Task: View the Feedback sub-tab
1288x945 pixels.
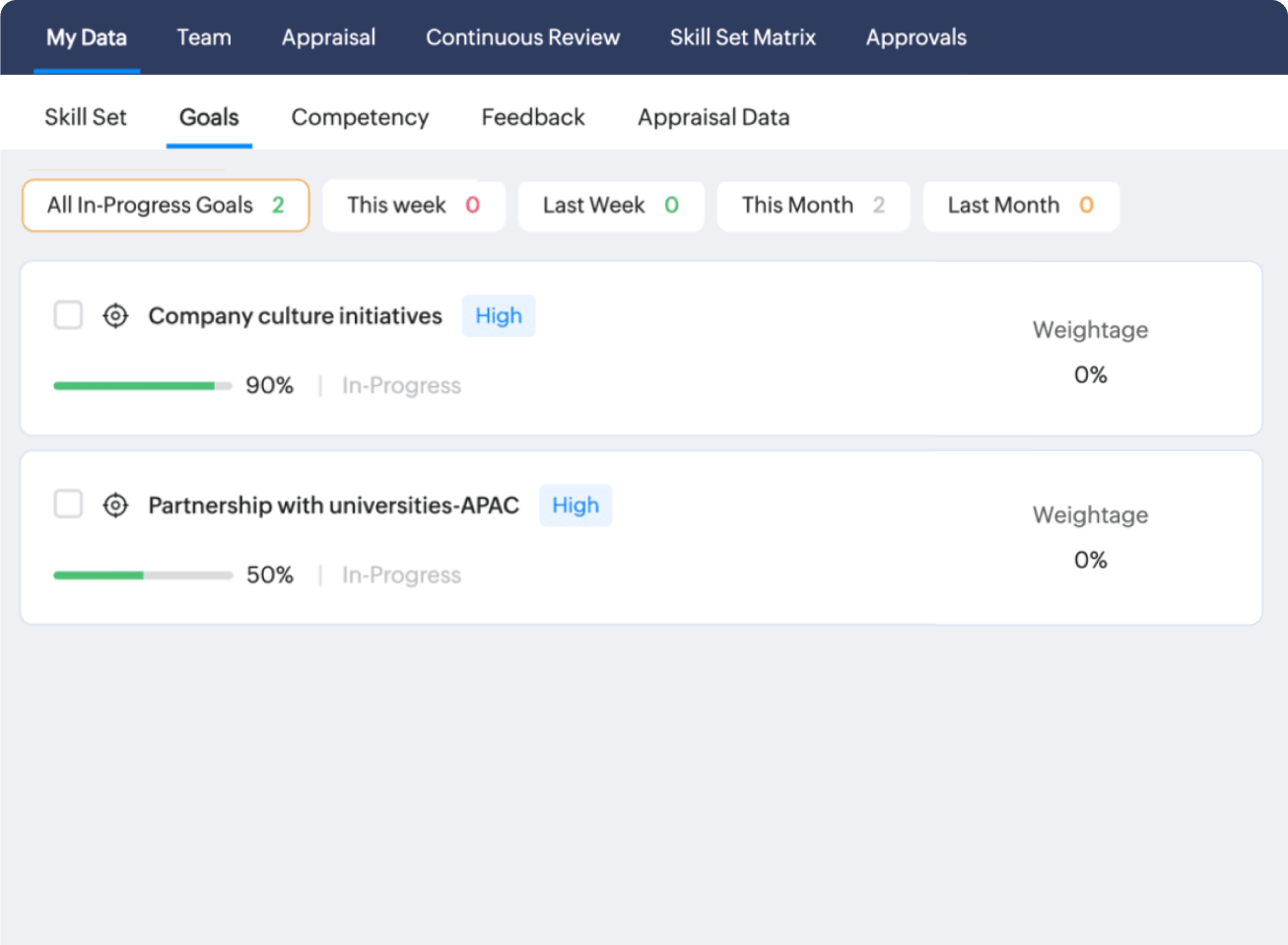Action: tap(533, 117)
